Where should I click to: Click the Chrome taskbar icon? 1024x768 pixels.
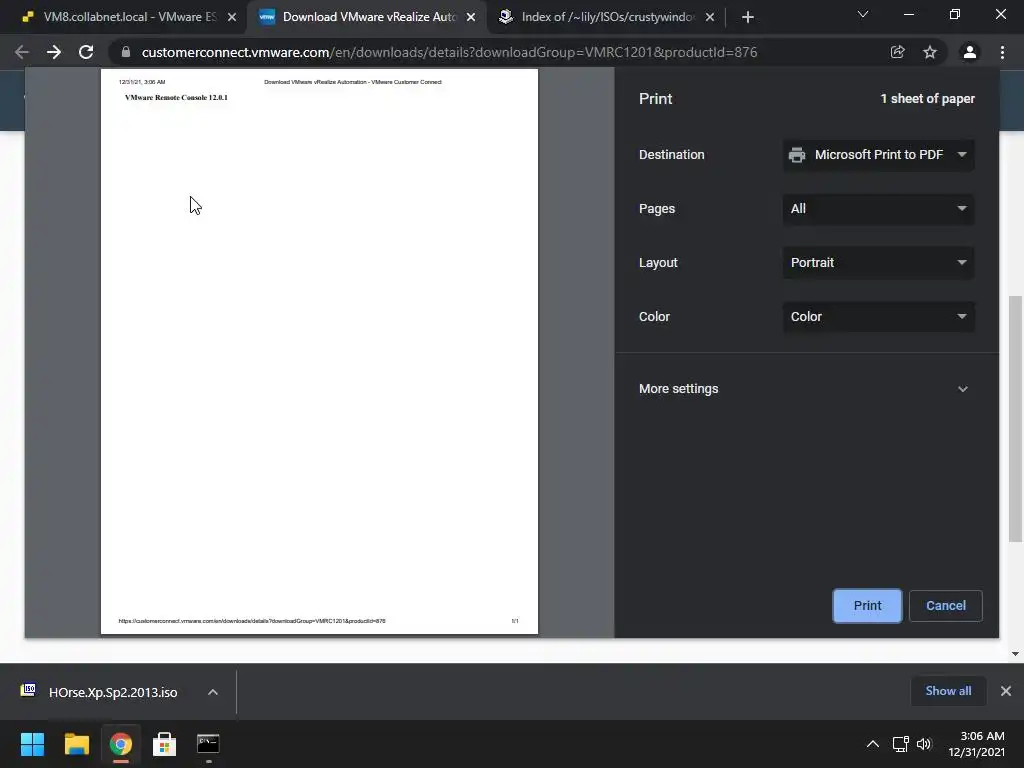click(x=121, y=744)
